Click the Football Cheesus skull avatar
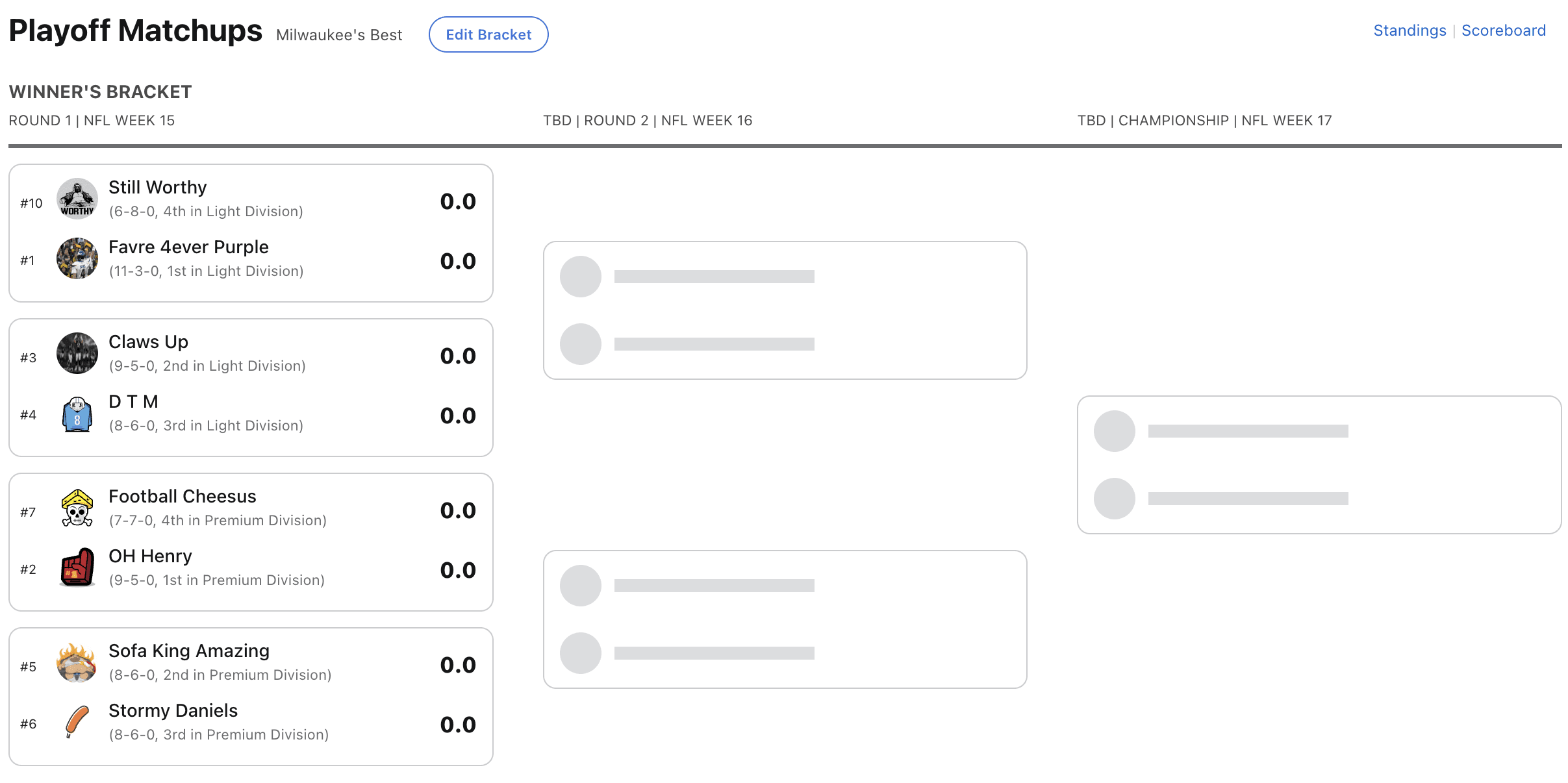The height and width of the screenshot is (783, 1568). coord(77,508)
